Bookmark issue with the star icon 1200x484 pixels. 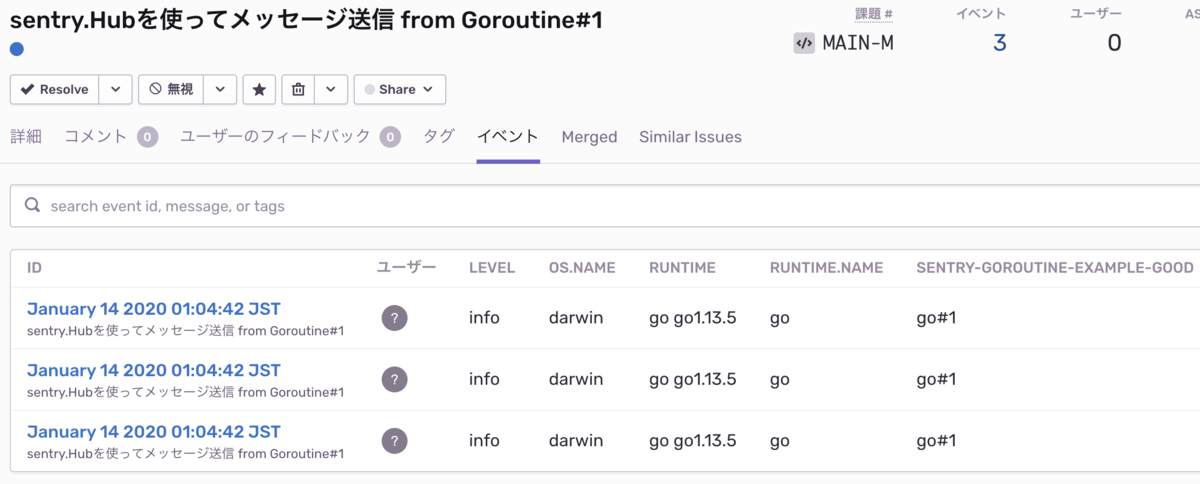point(259,89)
